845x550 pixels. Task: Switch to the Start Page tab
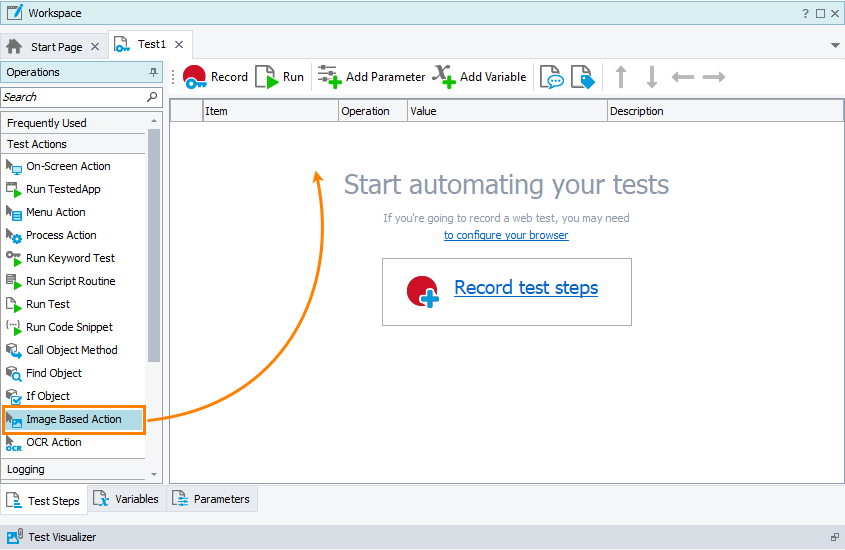55,47
